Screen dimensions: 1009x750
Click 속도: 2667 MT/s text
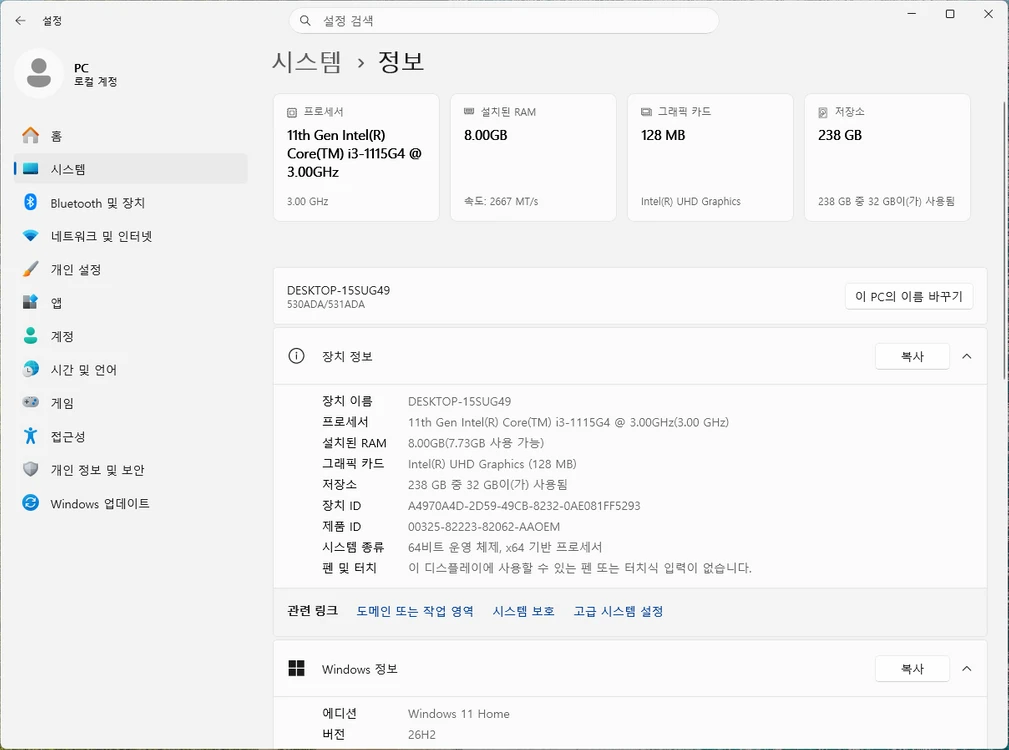501,201
